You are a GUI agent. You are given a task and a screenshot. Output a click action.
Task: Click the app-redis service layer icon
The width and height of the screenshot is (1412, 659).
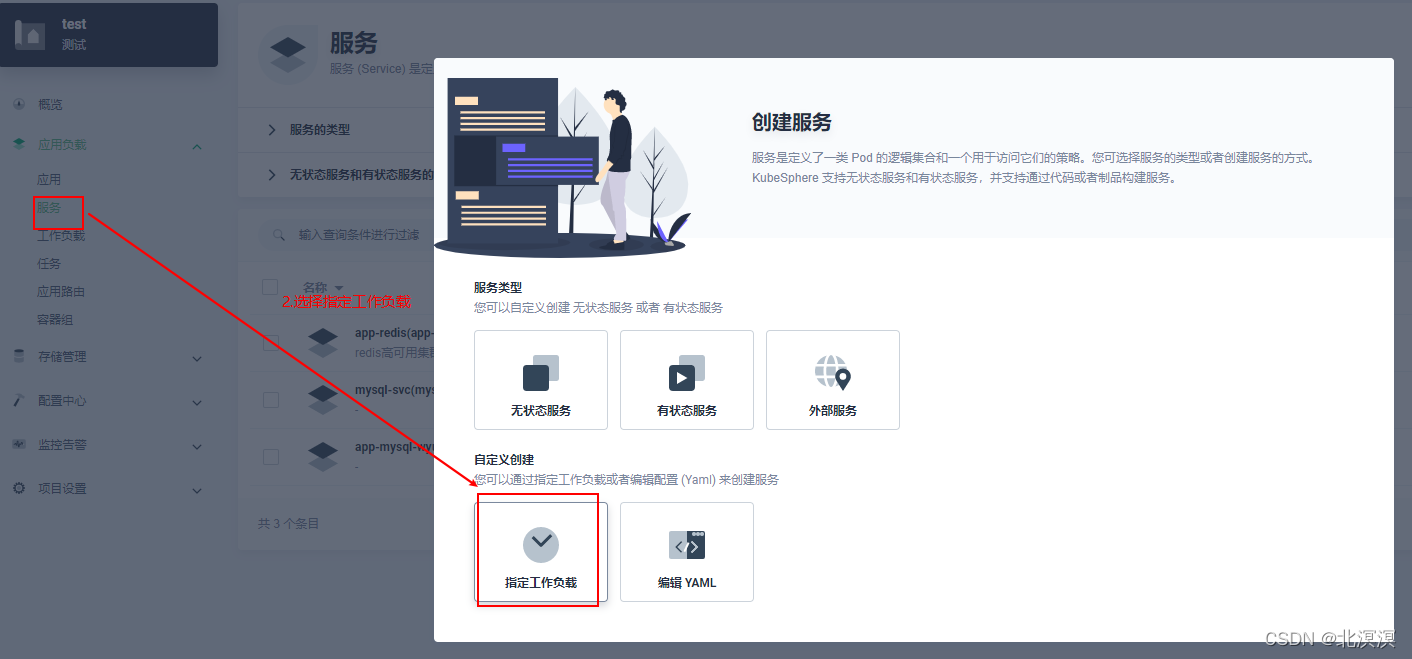[x=323, y=342]
